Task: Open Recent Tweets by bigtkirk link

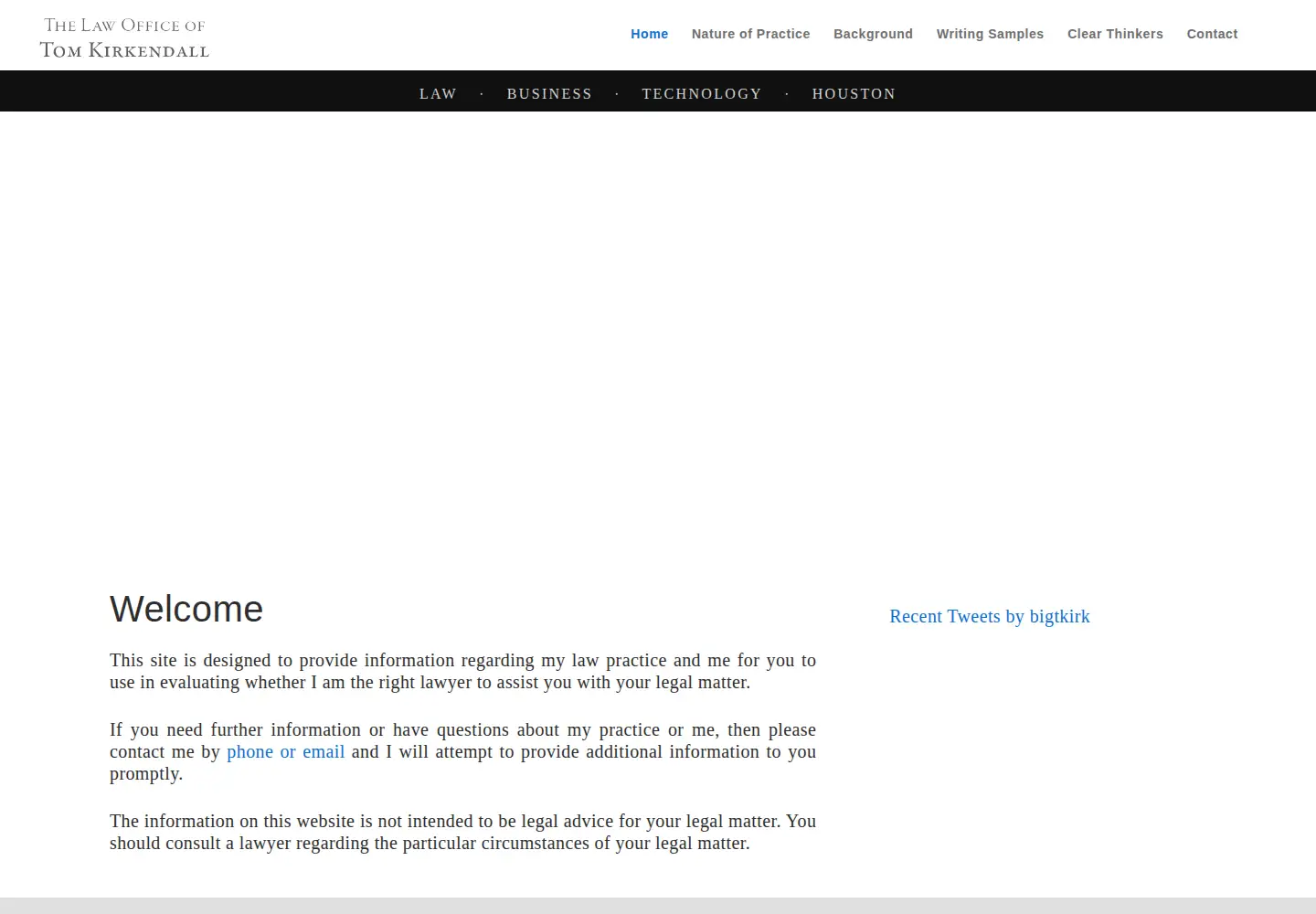Action: 990,616
